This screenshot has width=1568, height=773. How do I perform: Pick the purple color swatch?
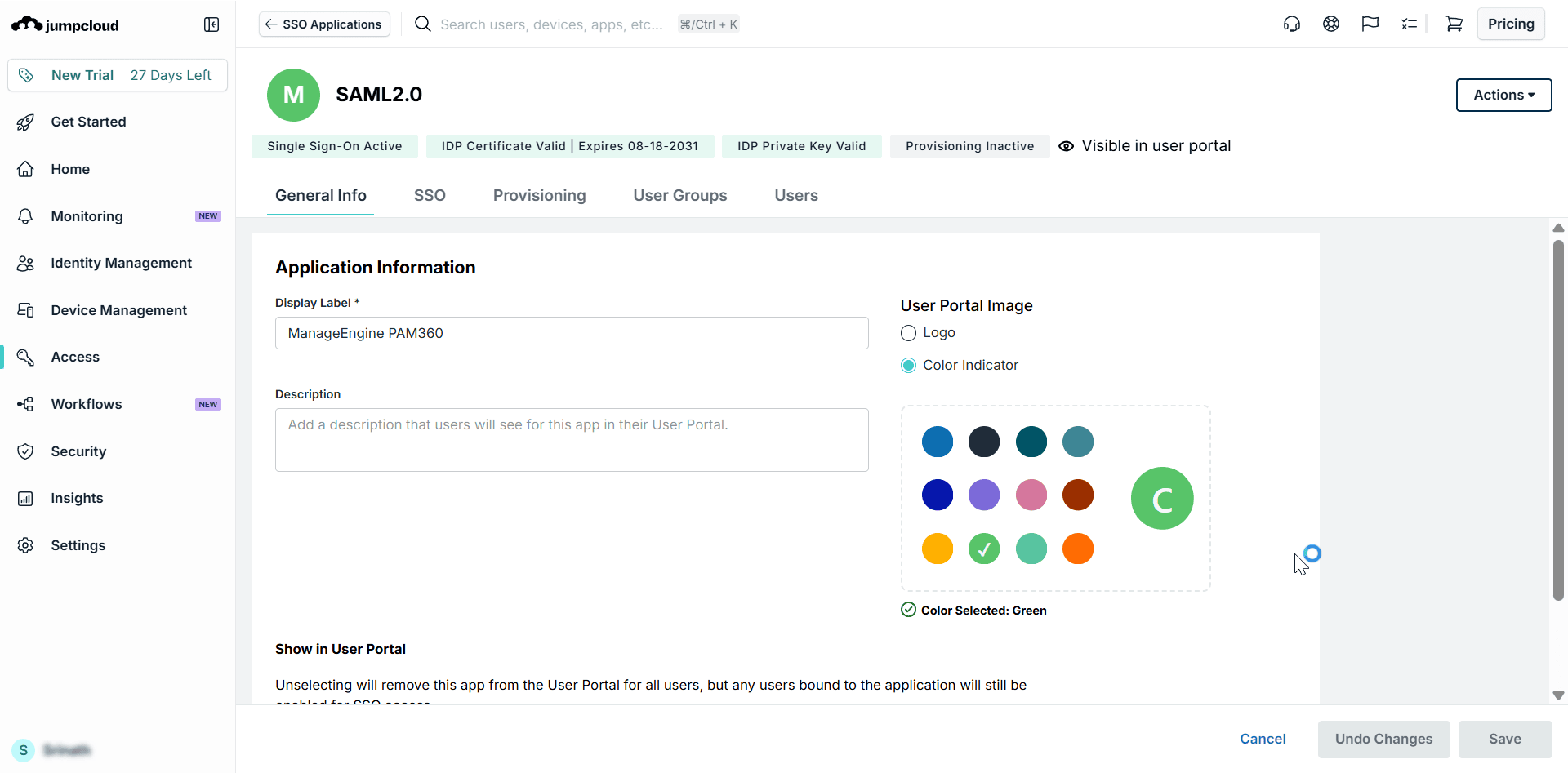[x=984, y=495]
